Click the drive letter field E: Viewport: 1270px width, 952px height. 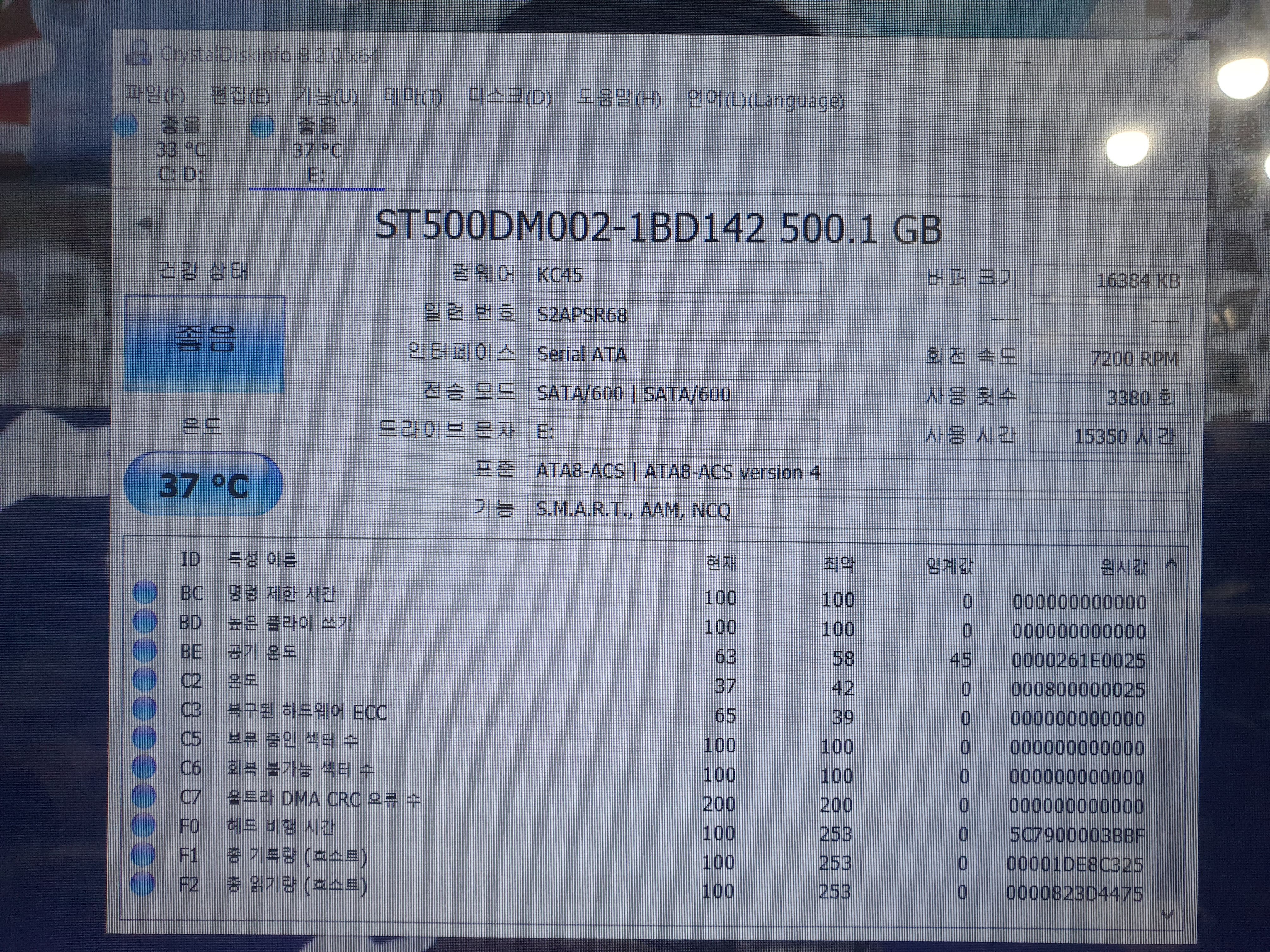point(673,433)
